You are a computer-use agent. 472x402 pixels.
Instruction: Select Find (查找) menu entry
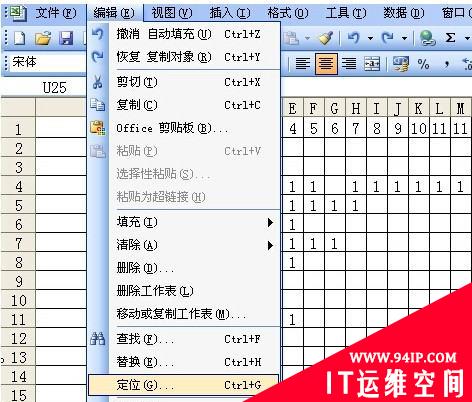point(183,339)
